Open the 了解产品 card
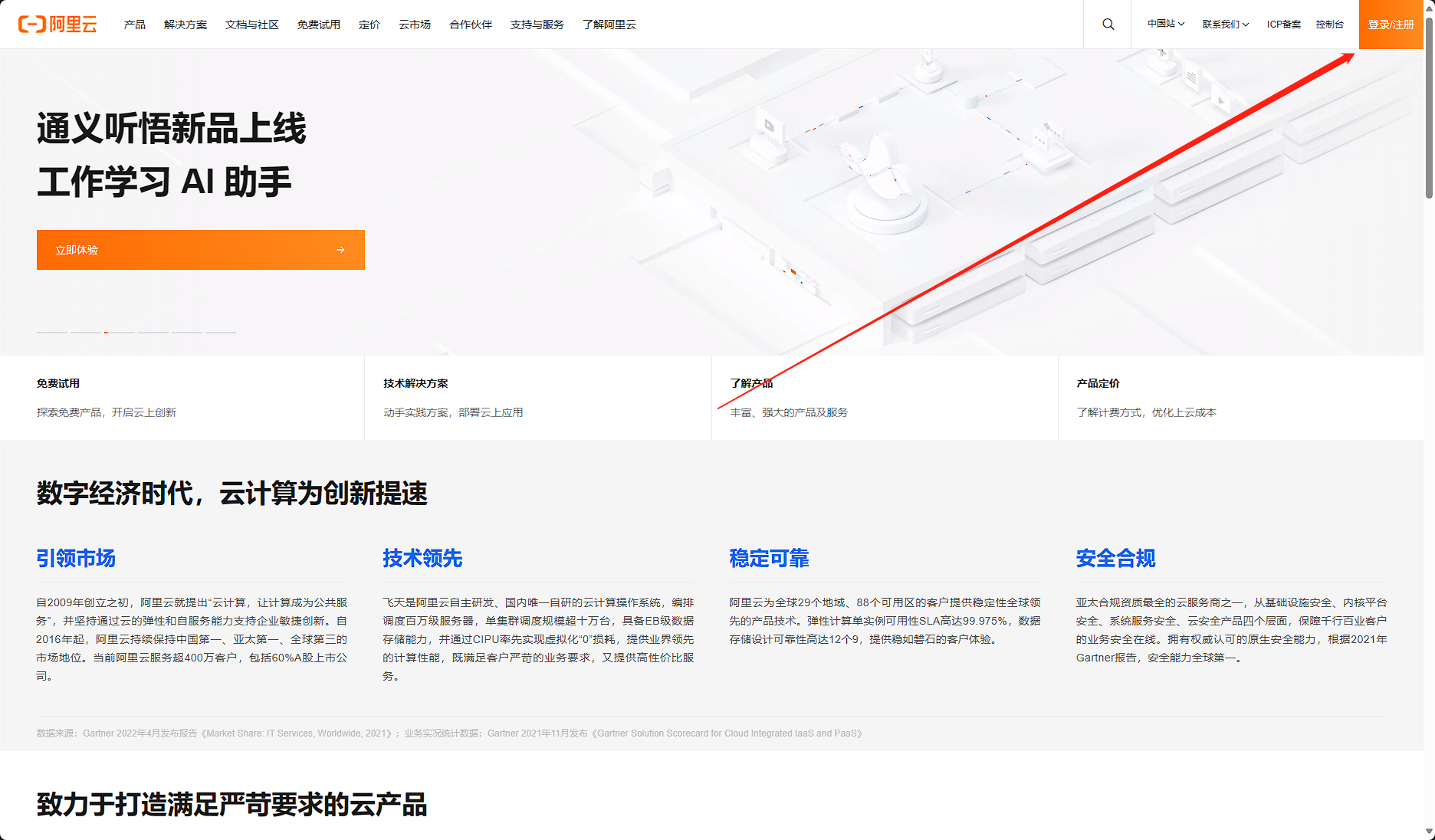The height and width of the screenshot is (840, 1435). click(x=885, y=397)
